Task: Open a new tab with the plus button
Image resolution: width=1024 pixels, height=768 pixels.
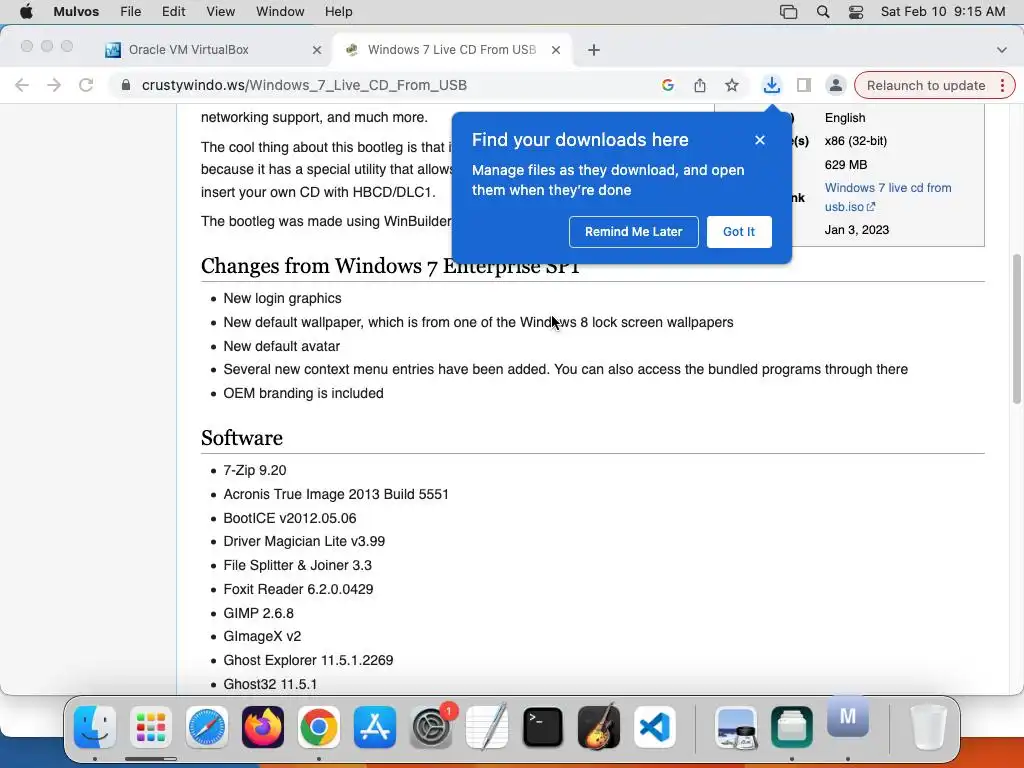Action: coord(594,50)
